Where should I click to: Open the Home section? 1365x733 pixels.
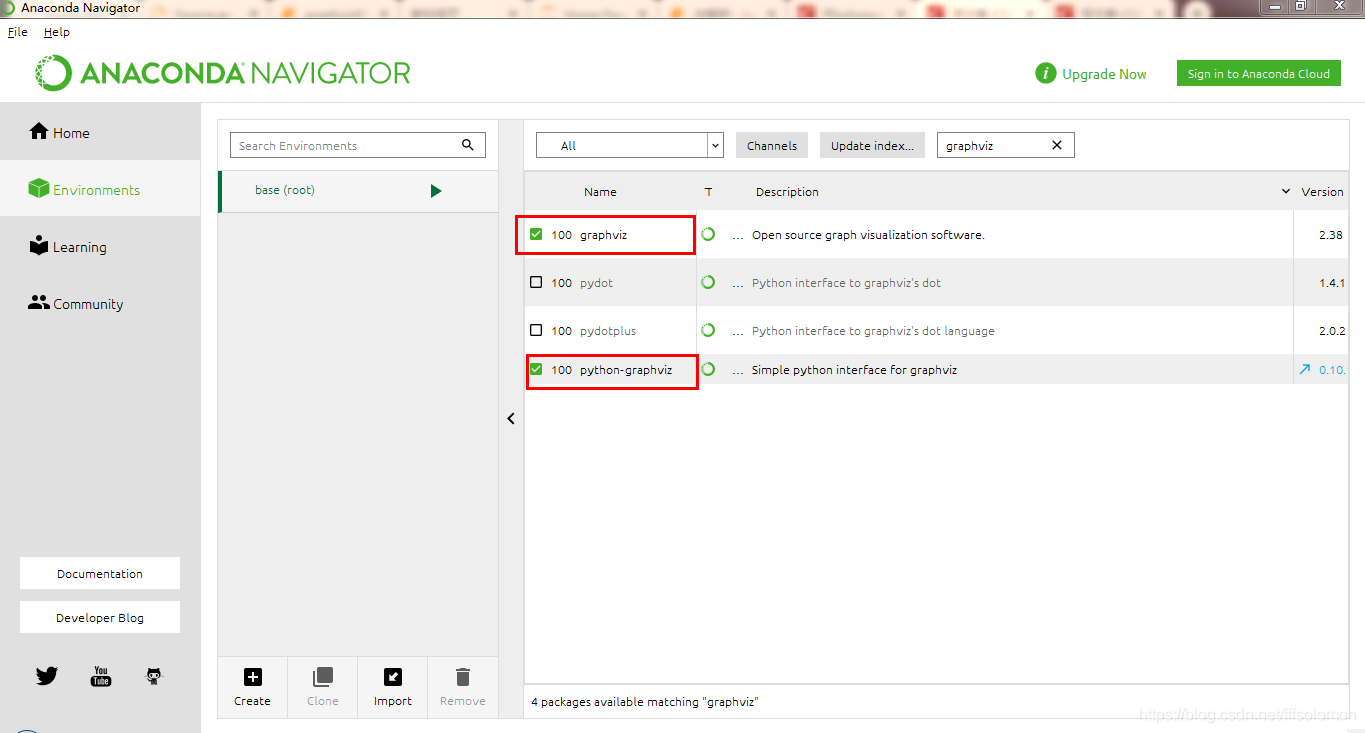[x=100, y=132]
